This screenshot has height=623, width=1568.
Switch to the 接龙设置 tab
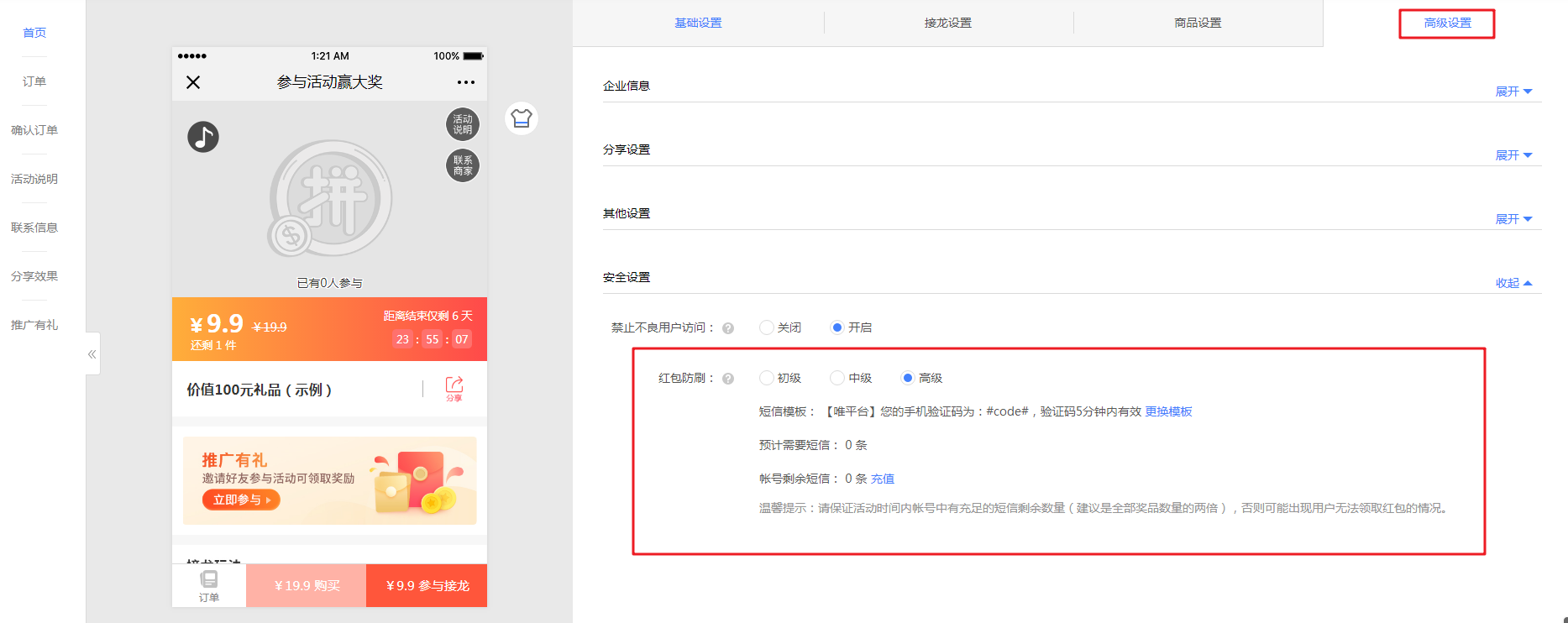[x=948, y=23]
